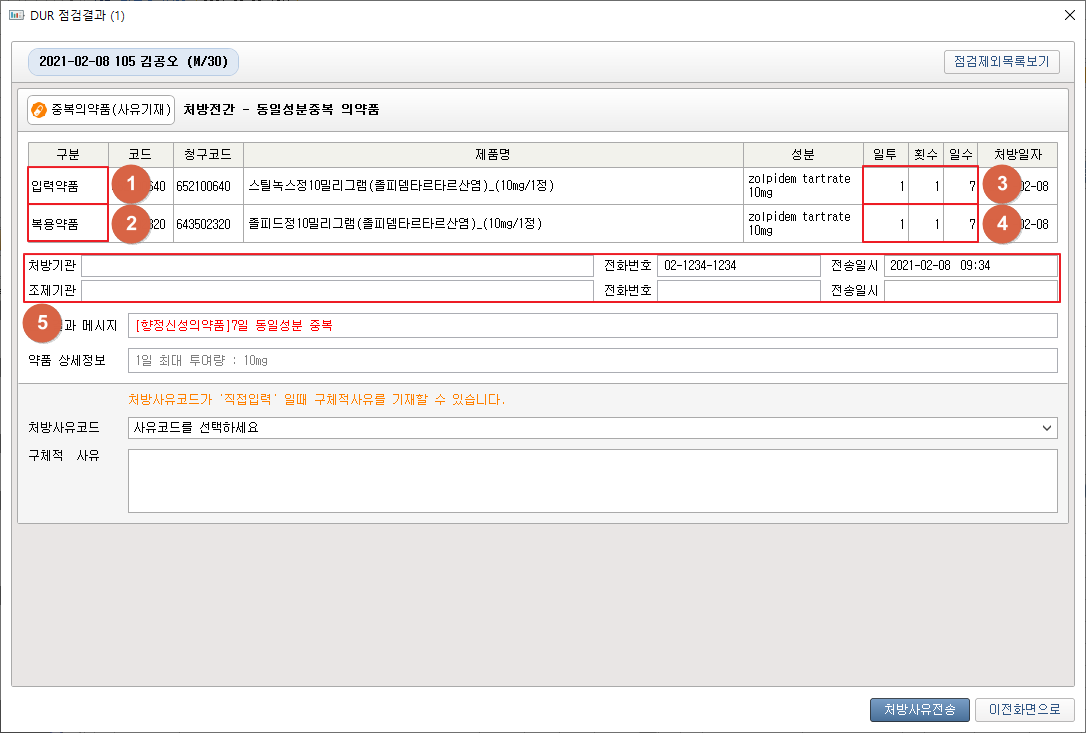This screenshot has height=733, width=1086.
Task: Click the orange number 1 marker
Action: point(131,185)
